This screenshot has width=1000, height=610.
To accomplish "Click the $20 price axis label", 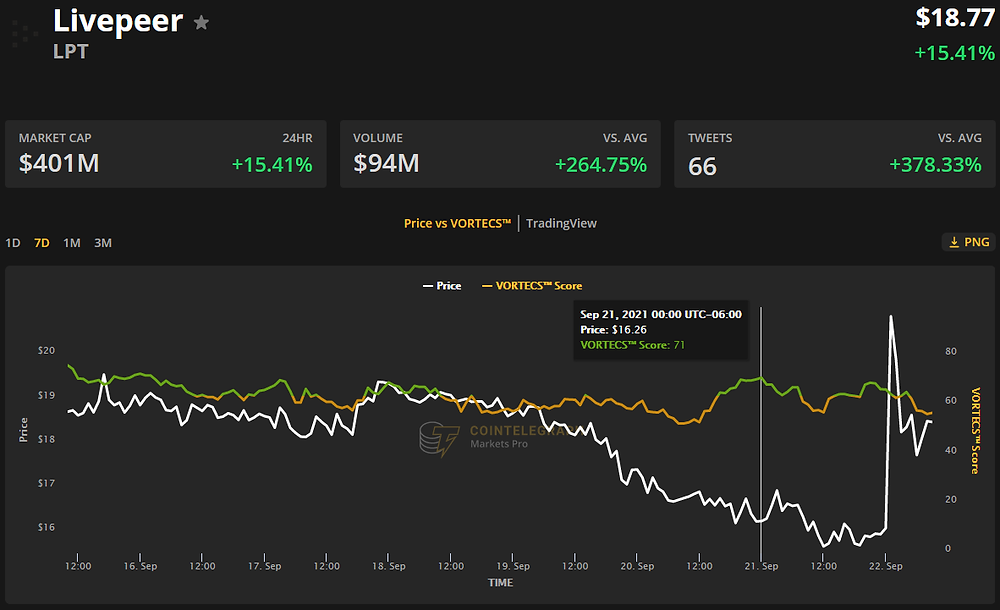I will [x=46, y=350].
